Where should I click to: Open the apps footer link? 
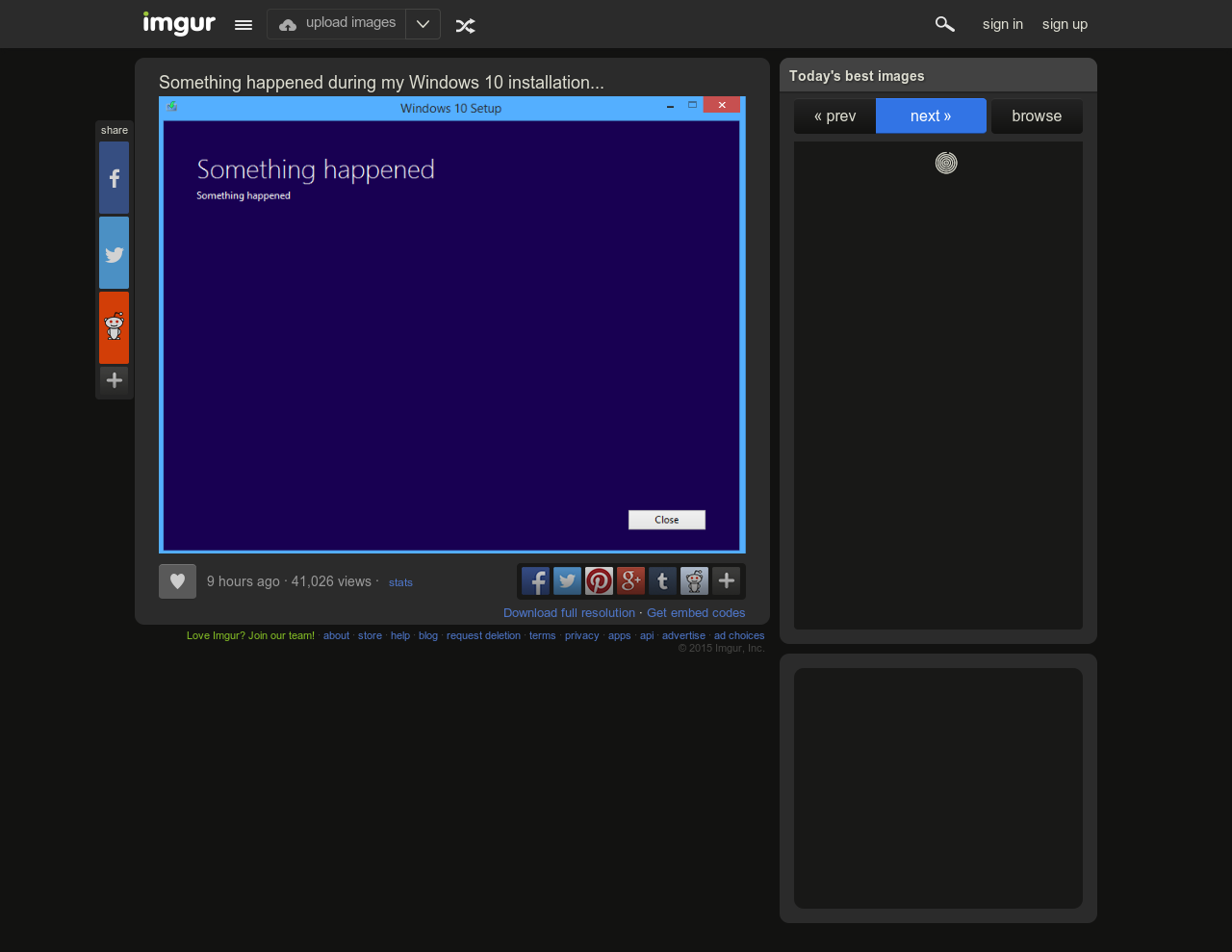pos(619,635)
